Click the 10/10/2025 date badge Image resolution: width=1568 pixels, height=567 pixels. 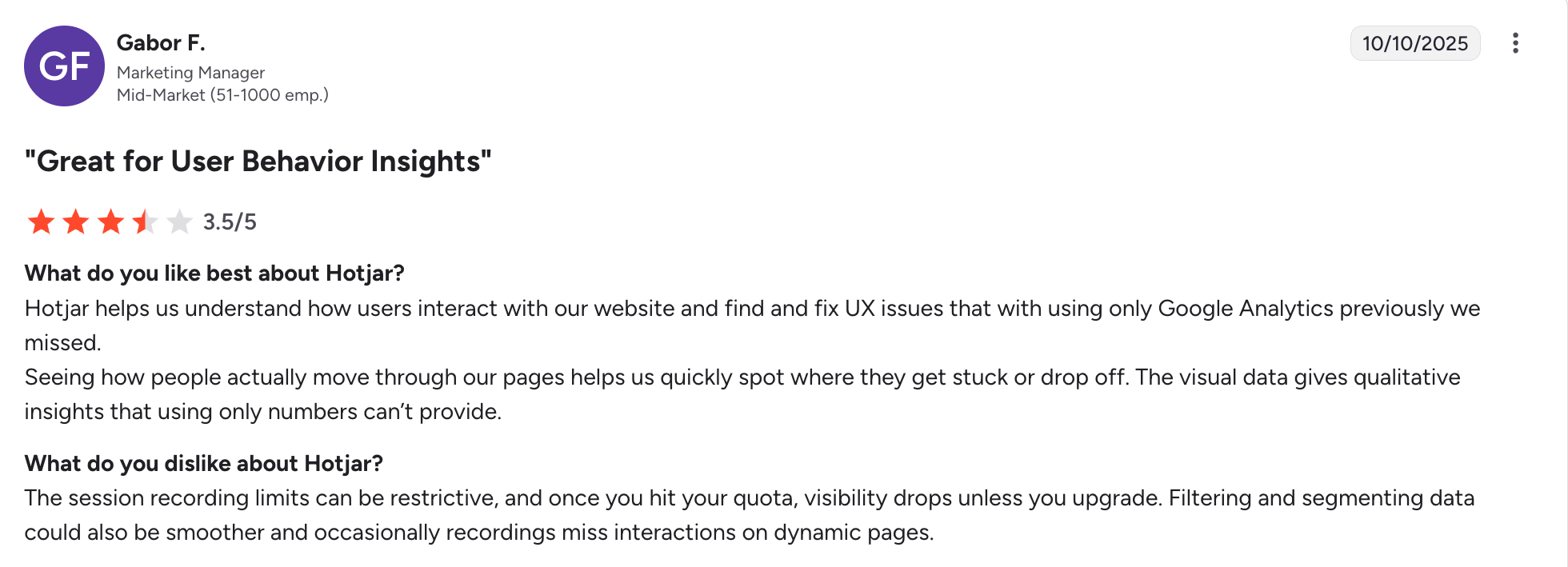pyautogui.click(x=1414, y=43)
